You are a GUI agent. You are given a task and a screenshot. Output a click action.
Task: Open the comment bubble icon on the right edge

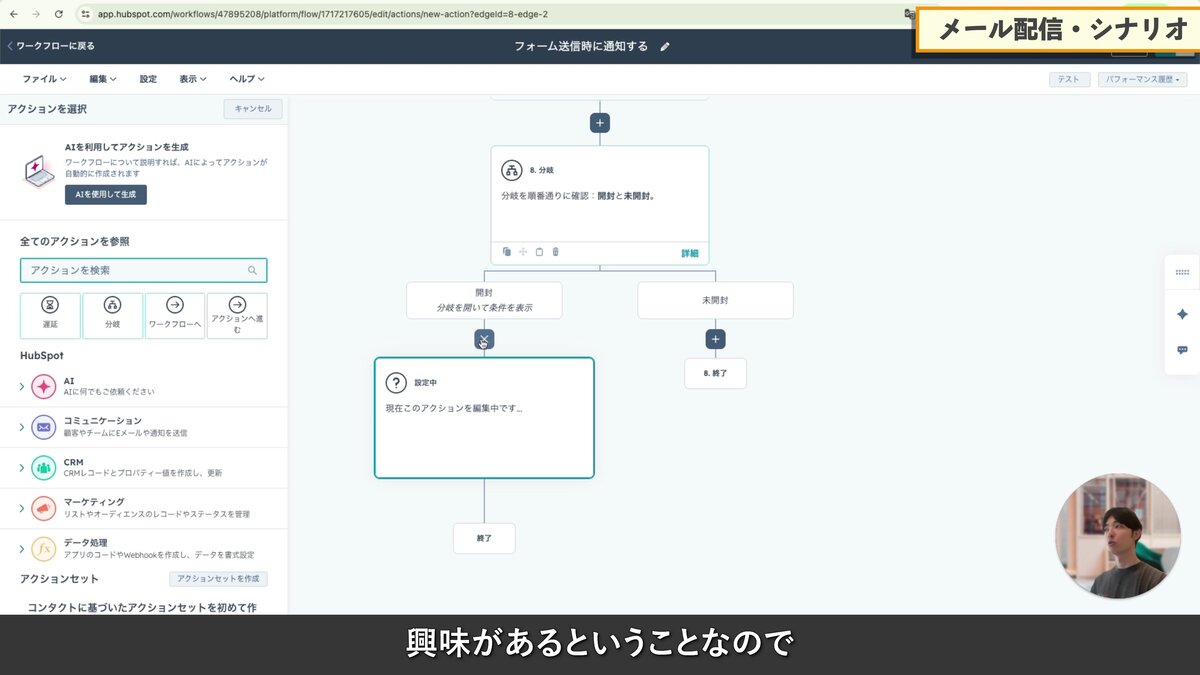click(x=1182, y=350)
